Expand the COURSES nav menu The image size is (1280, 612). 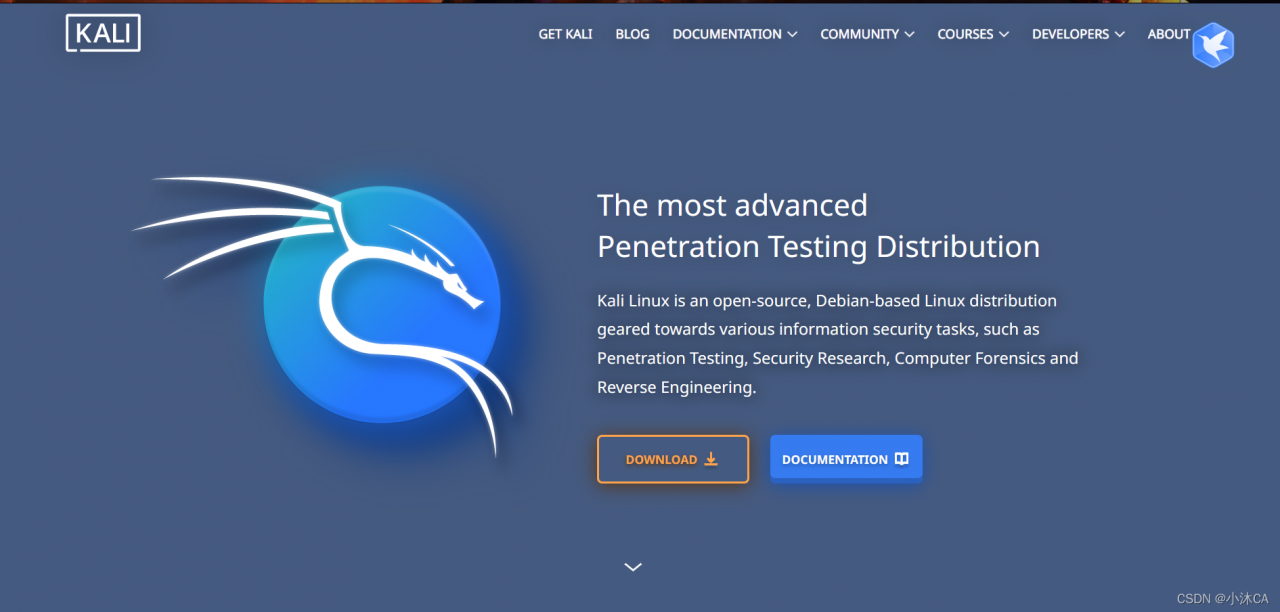click(x=973, y=34)
